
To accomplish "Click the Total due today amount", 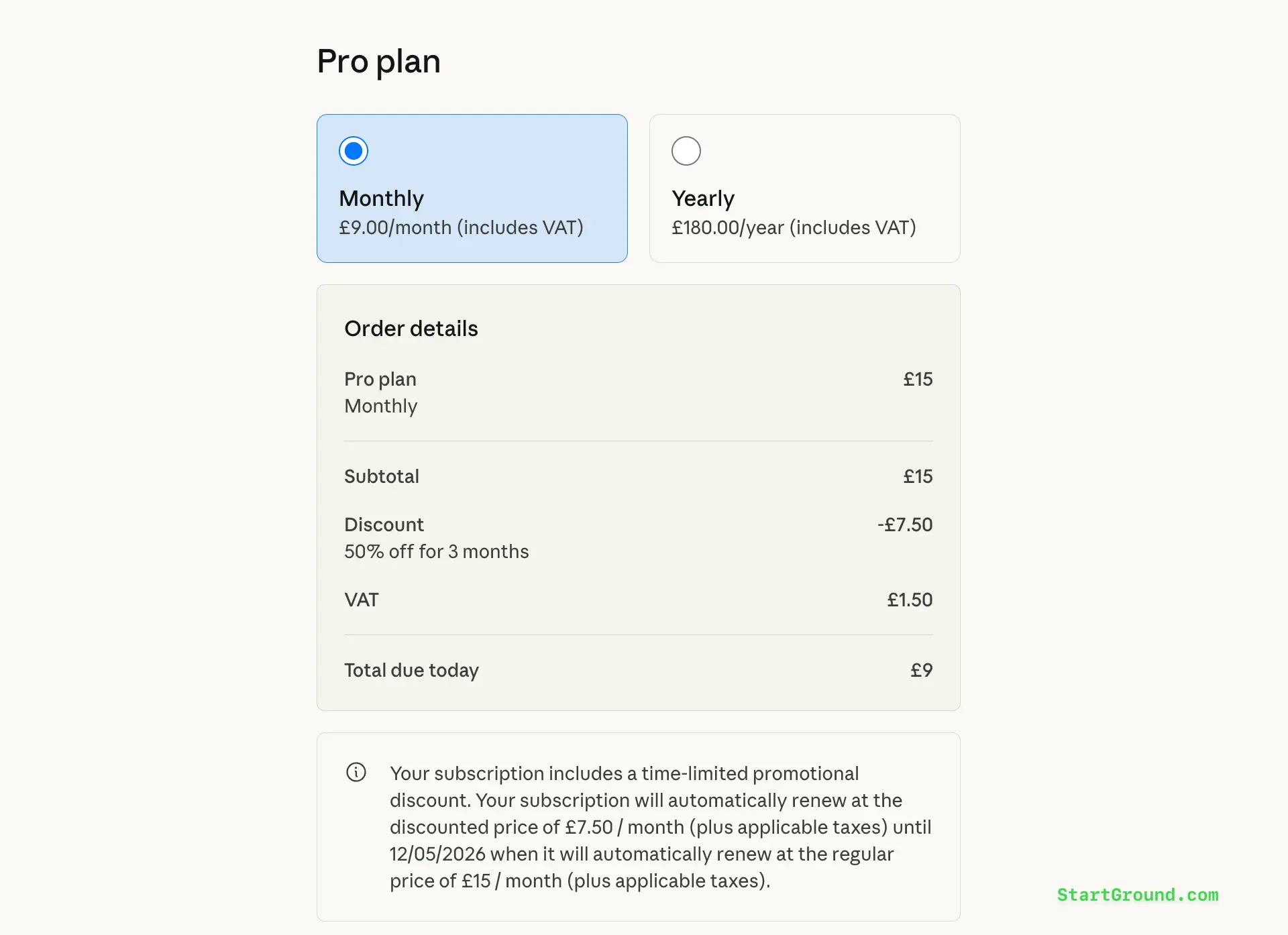I will [922, 669].
